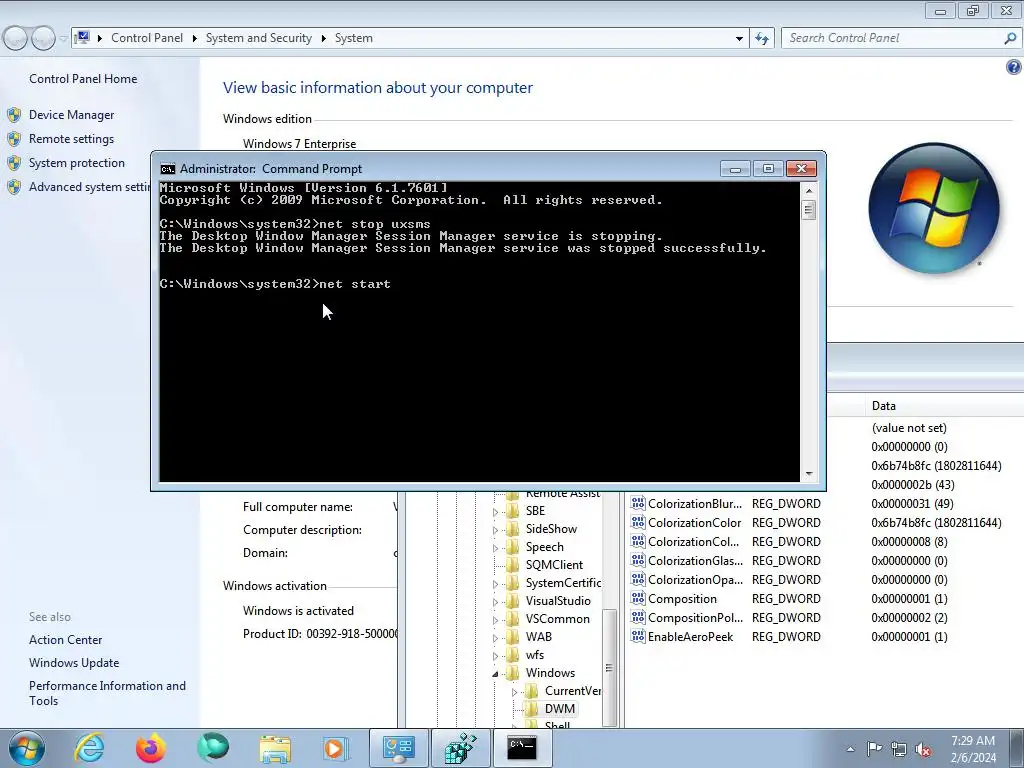
Task: Click the Data column header
Action: pos(945,406)
